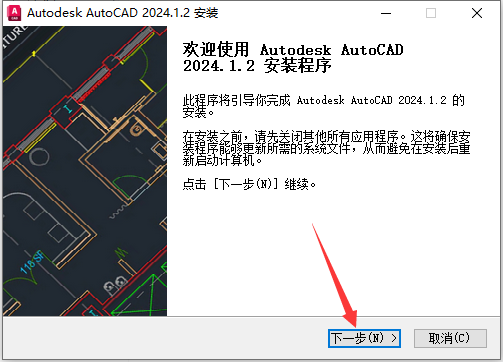Click the disabled maximize button

[431, 13]
